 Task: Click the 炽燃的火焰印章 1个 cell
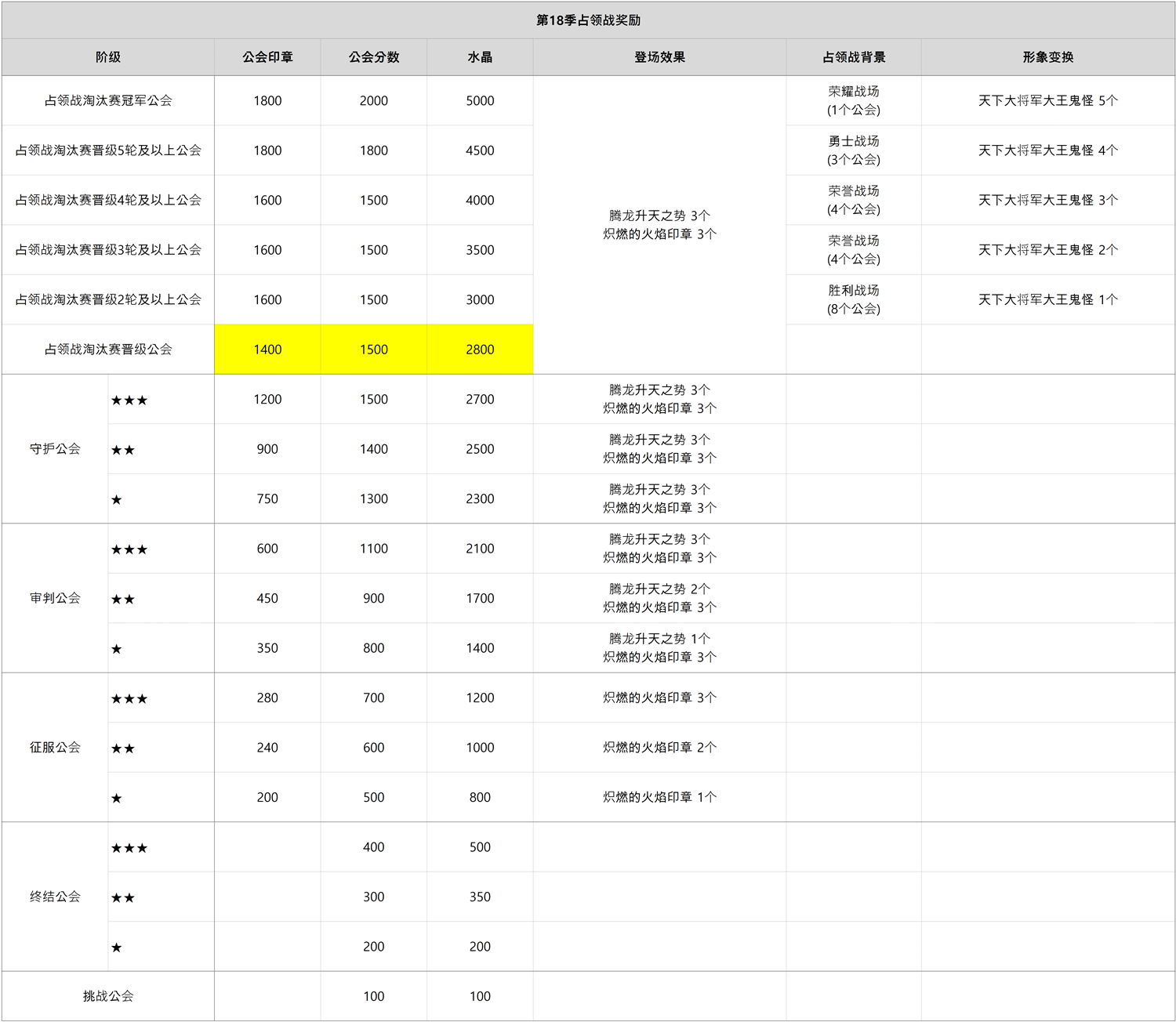point(659,797)
